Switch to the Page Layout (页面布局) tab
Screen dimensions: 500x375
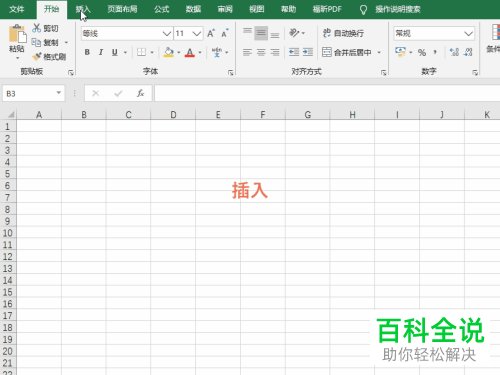click(122, 9)
